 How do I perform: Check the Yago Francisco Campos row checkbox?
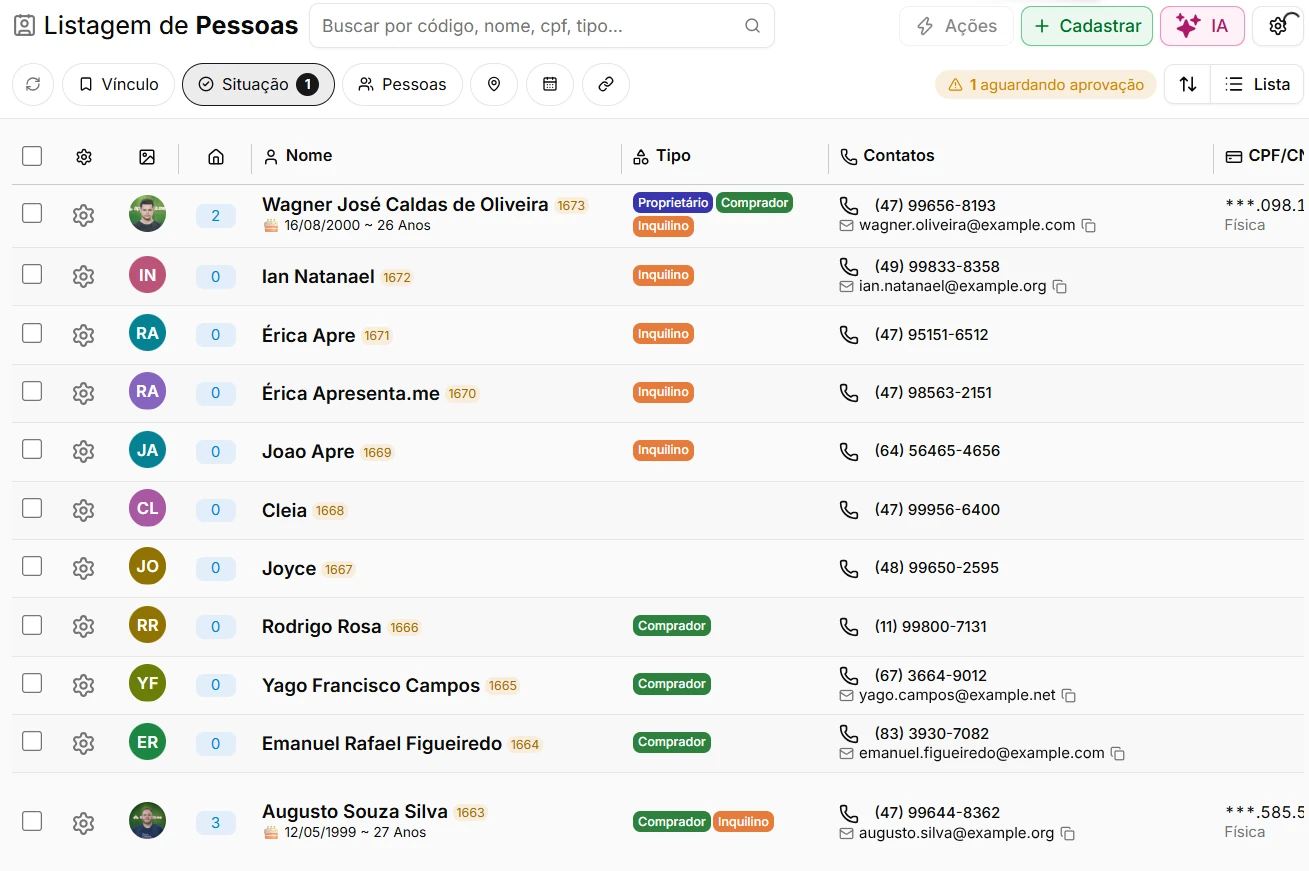(32, 683)
